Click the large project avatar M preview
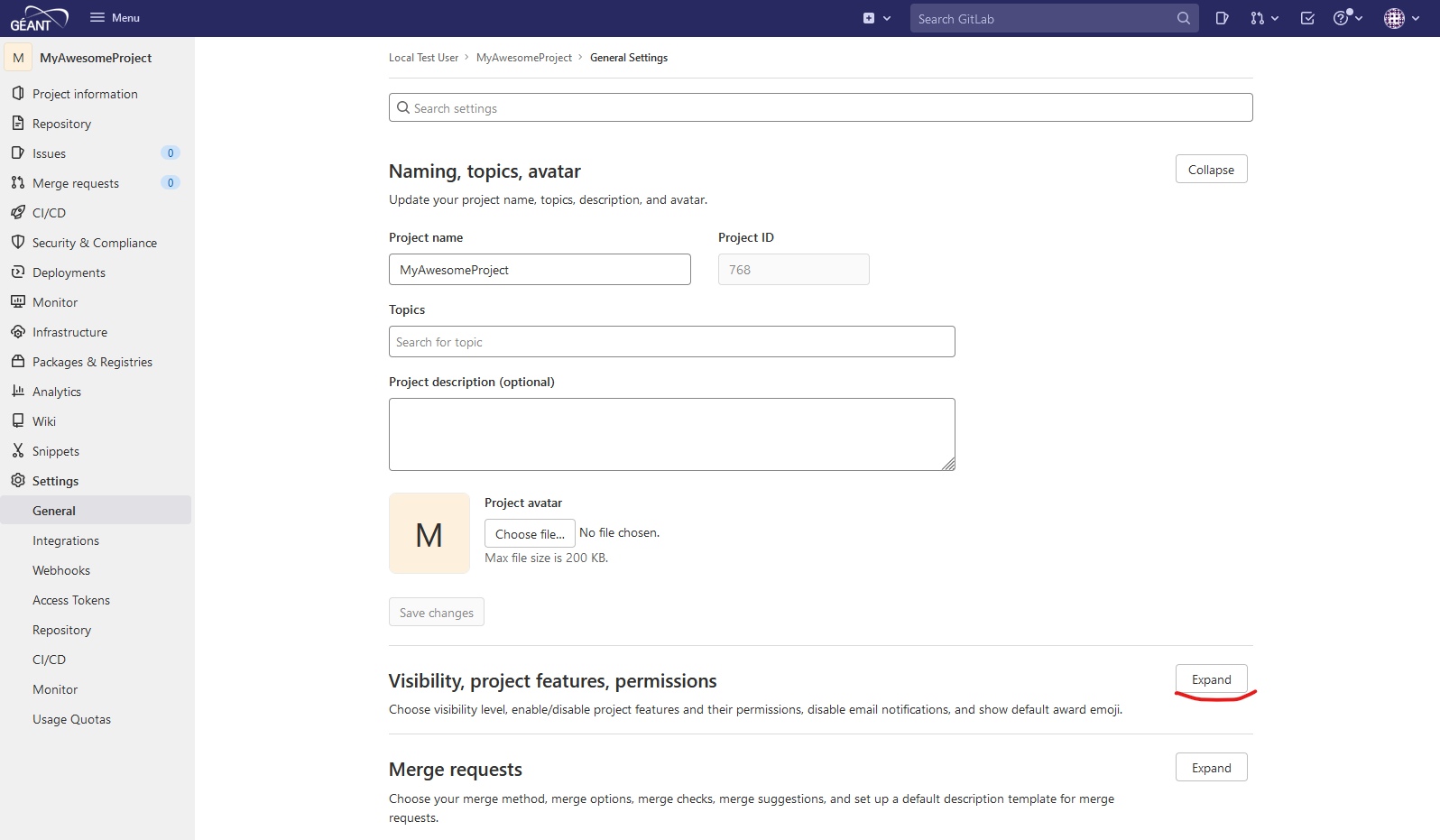 click(429, 533)
